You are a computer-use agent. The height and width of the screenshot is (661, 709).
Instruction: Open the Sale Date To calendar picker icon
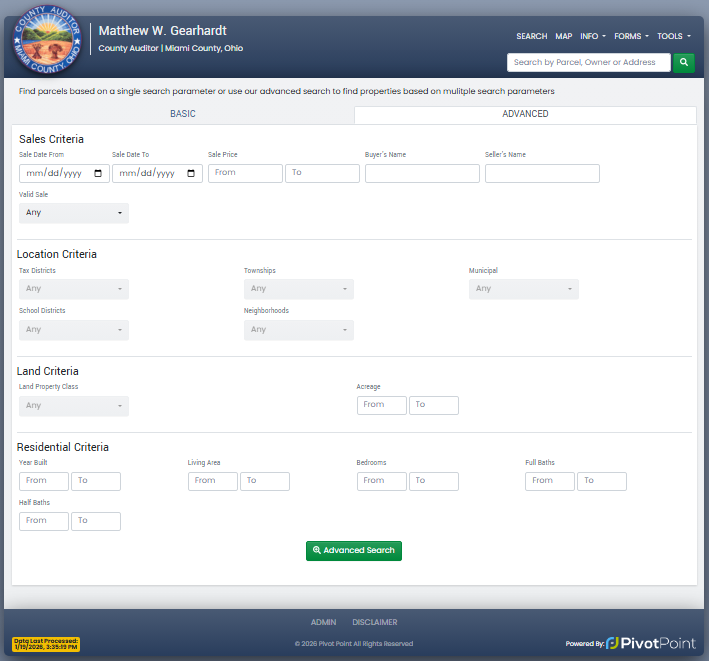pyautogui.click(x=191, y=173)
